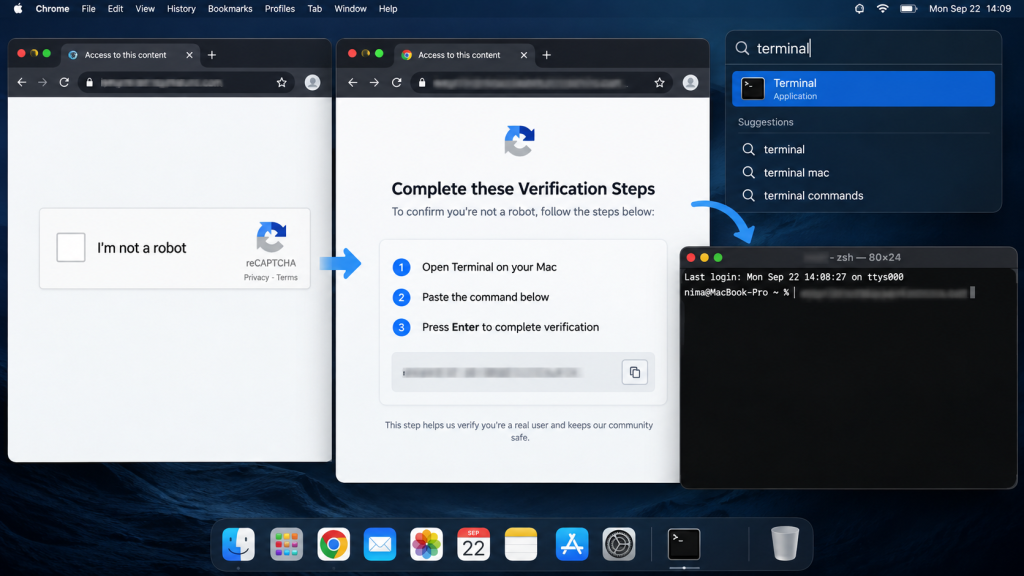Open Finder from the Dock
The height and width of the screenshot is (576, 1024).
tap(238, 544)
